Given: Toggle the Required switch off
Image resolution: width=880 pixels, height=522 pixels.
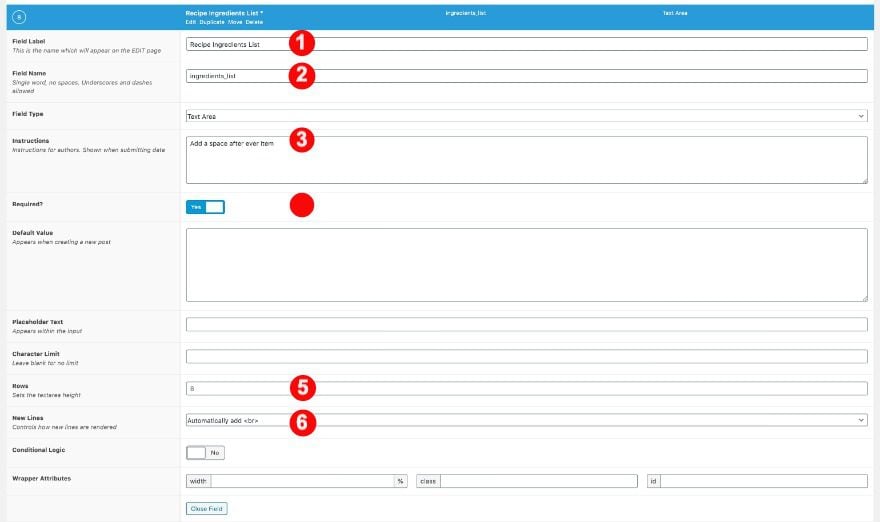Looking at the screenshot, I should [x=205, y=207].
